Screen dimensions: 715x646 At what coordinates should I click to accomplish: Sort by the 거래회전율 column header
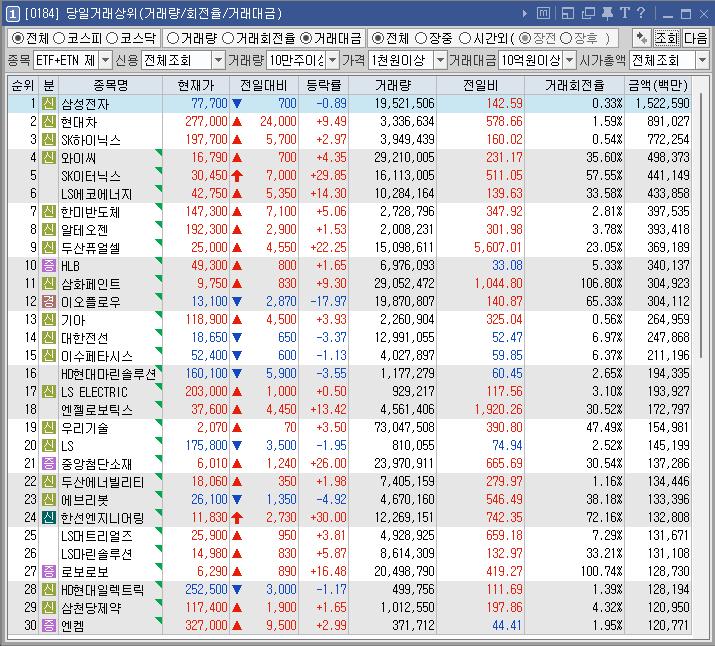pyautogui.click(x=575, y=85)
